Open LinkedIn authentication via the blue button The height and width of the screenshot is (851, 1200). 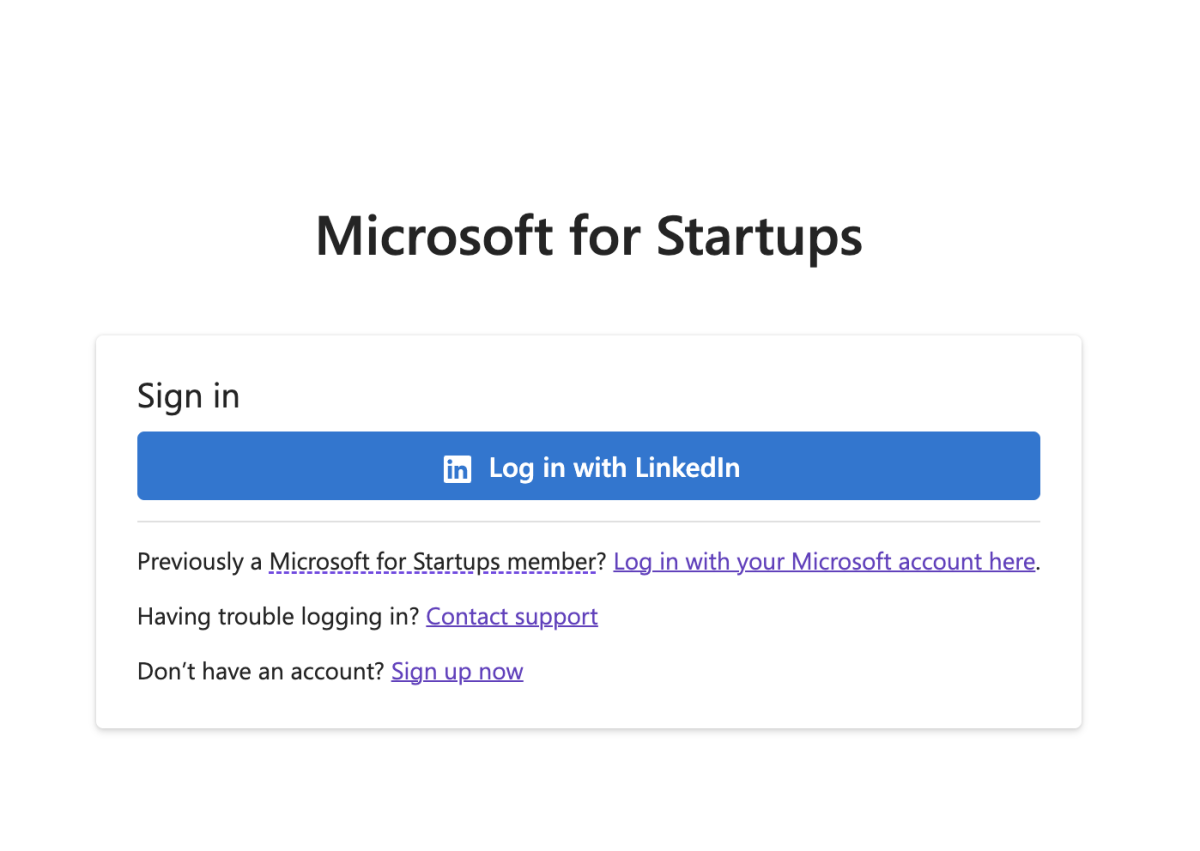[x=589, y=466]
